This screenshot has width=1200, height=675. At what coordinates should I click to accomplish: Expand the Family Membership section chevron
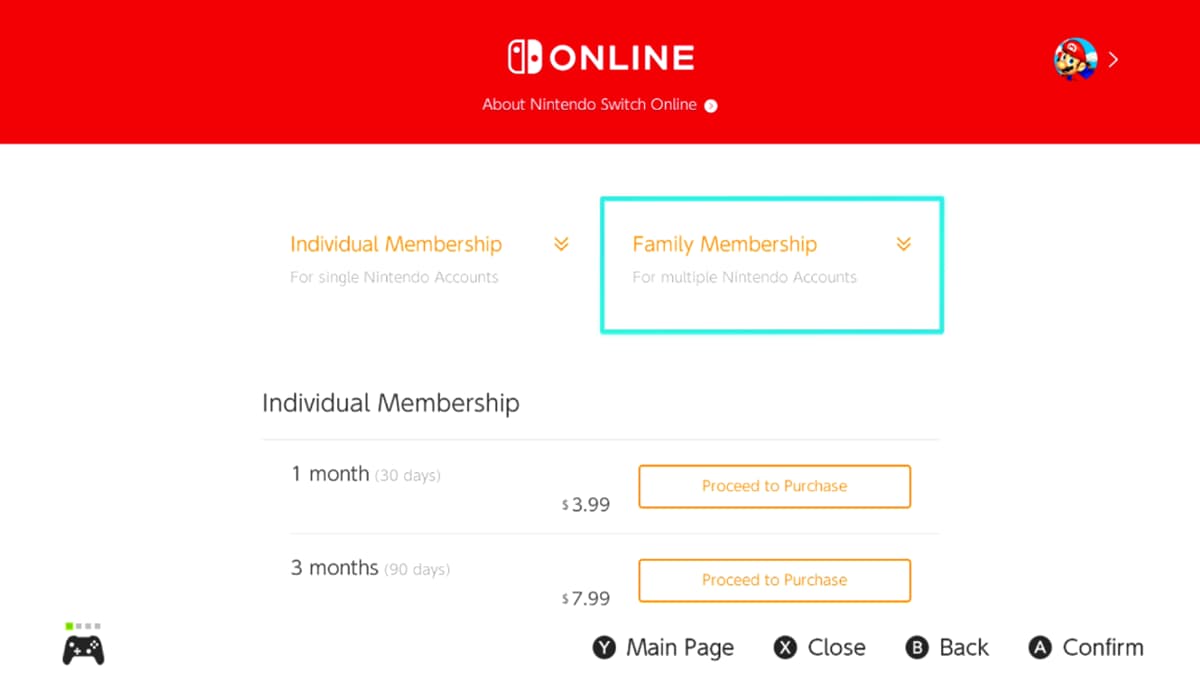pos(903,244)
